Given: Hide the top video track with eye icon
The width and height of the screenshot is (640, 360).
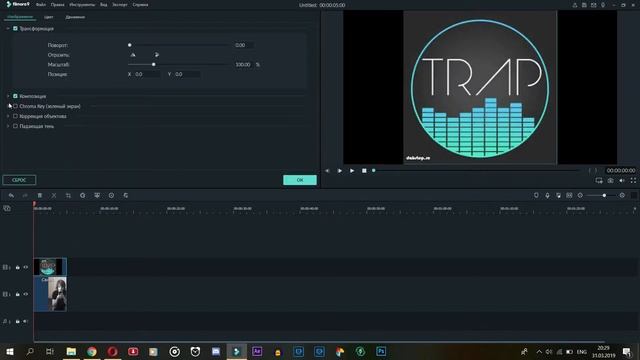Looking at the screenshot, I should (26, 267).
